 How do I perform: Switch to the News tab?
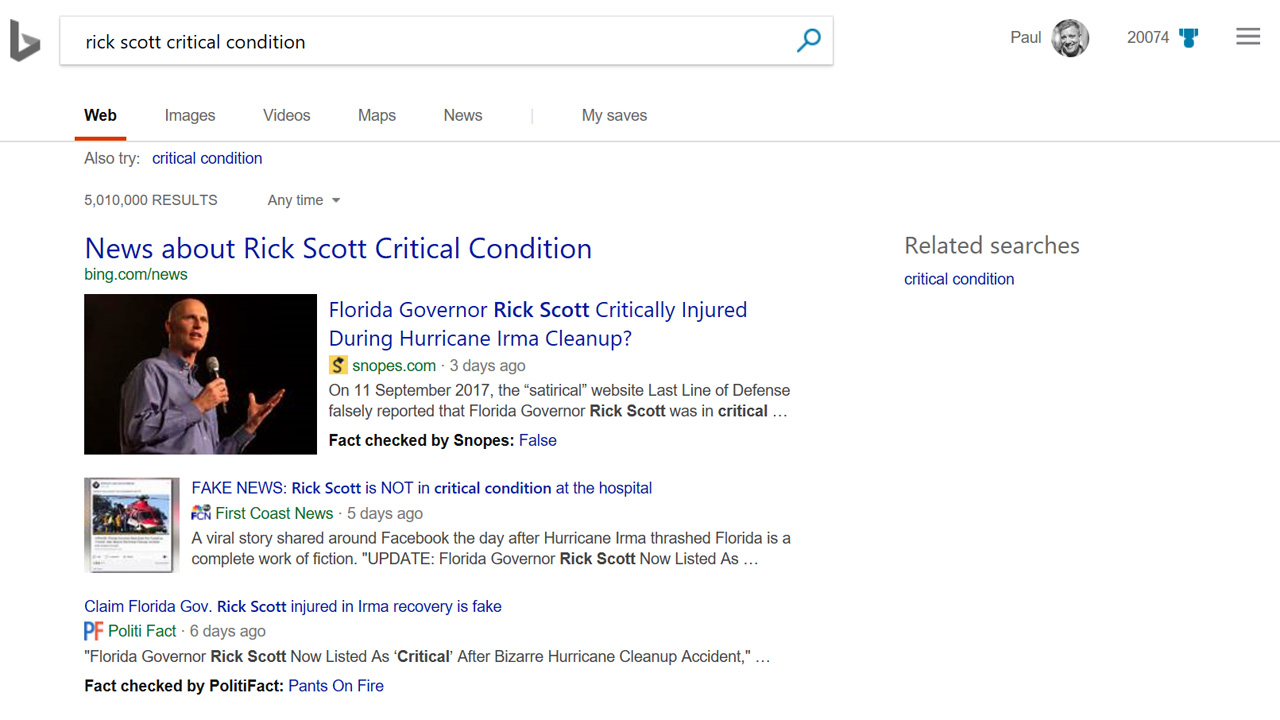(462, 115)
